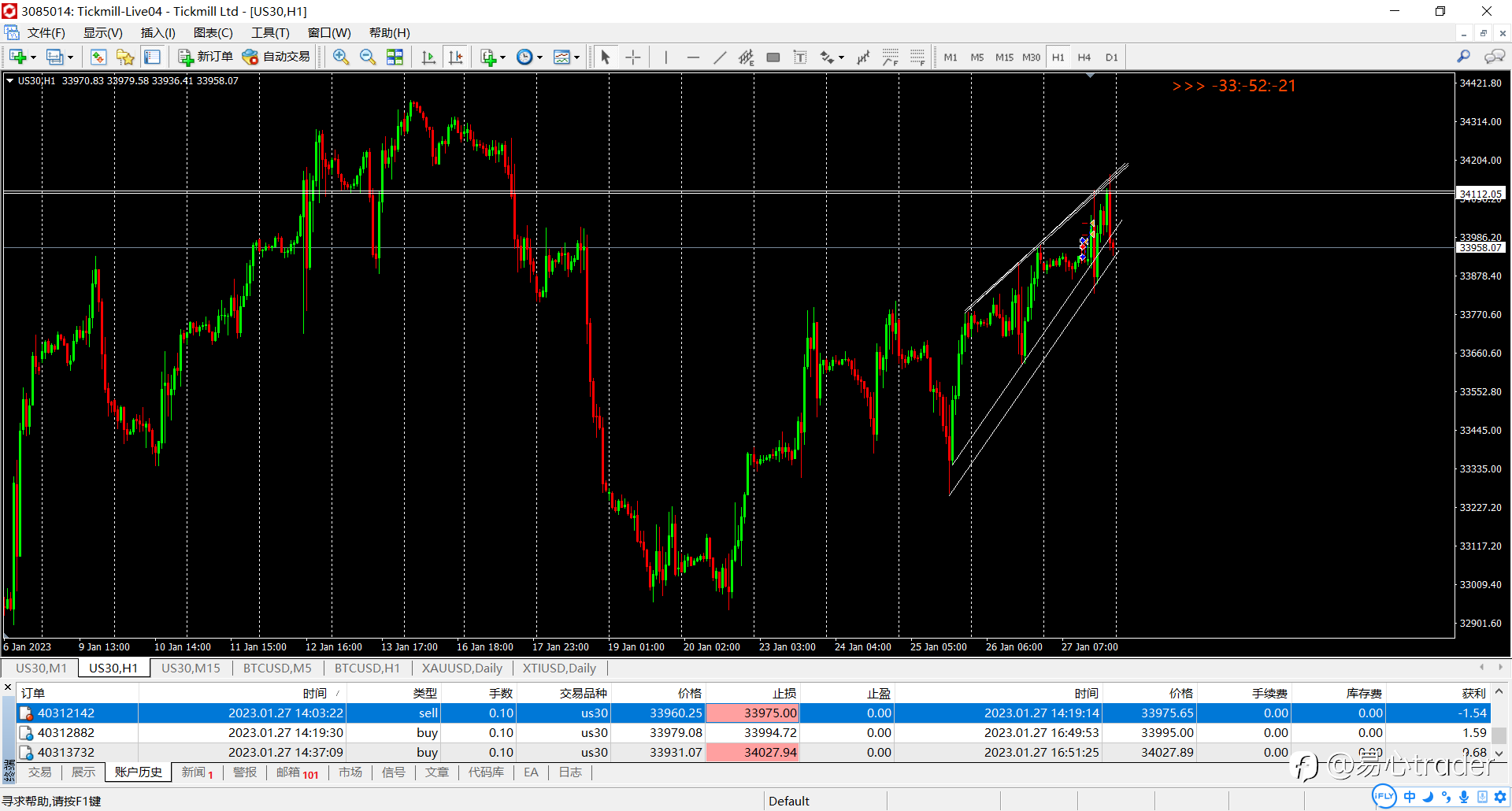Click the 新订单 new order button
The width and height of the screenshot is (1512, 811).
tap(206, 57)
